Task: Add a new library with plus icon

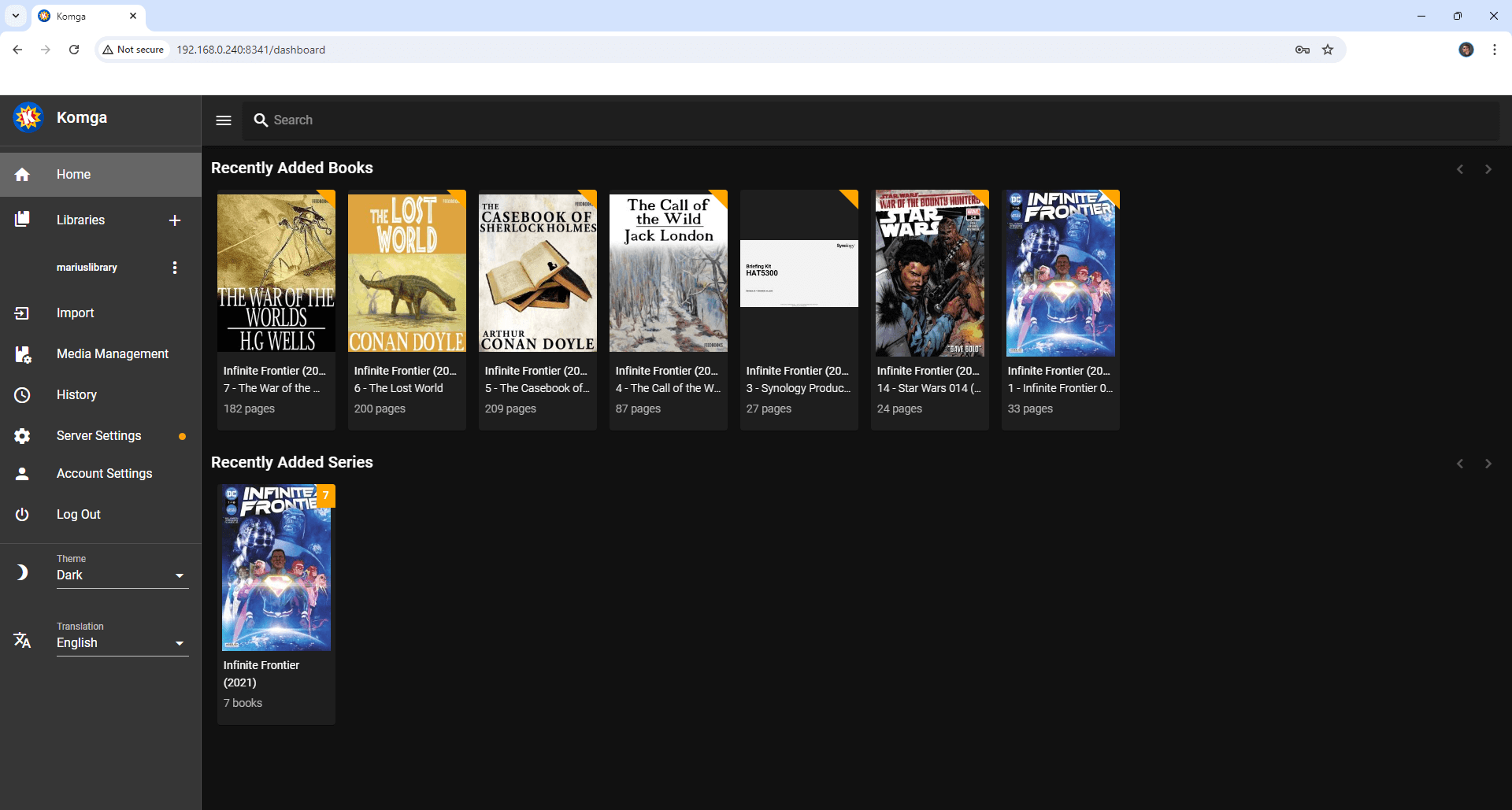Action: [175, 220]
